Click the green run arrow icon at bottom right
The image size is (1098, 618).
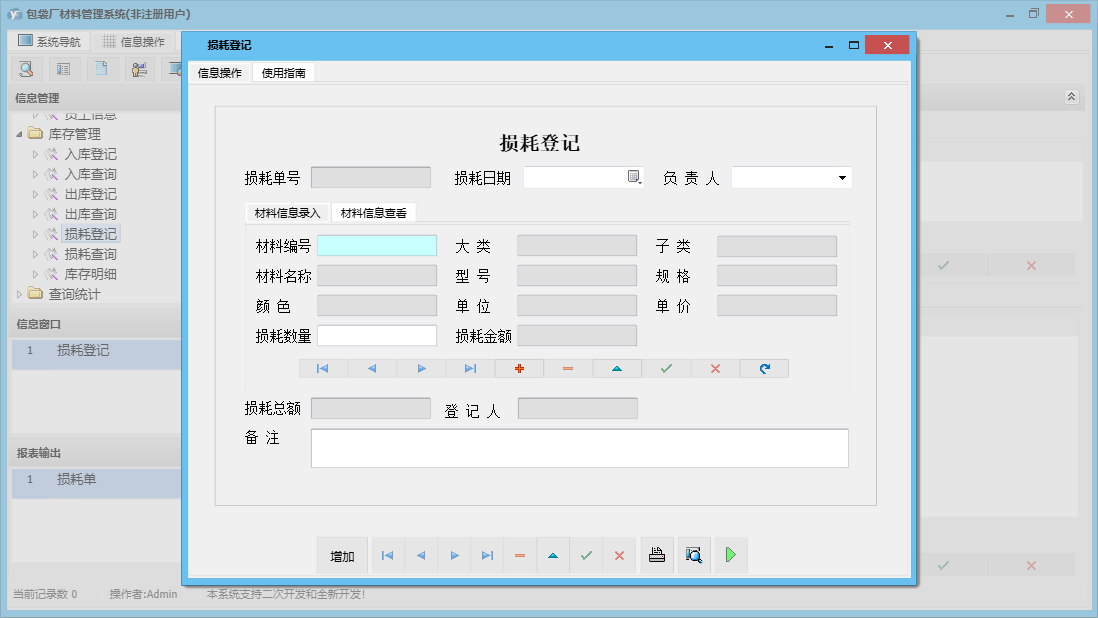tap(731, 555)
